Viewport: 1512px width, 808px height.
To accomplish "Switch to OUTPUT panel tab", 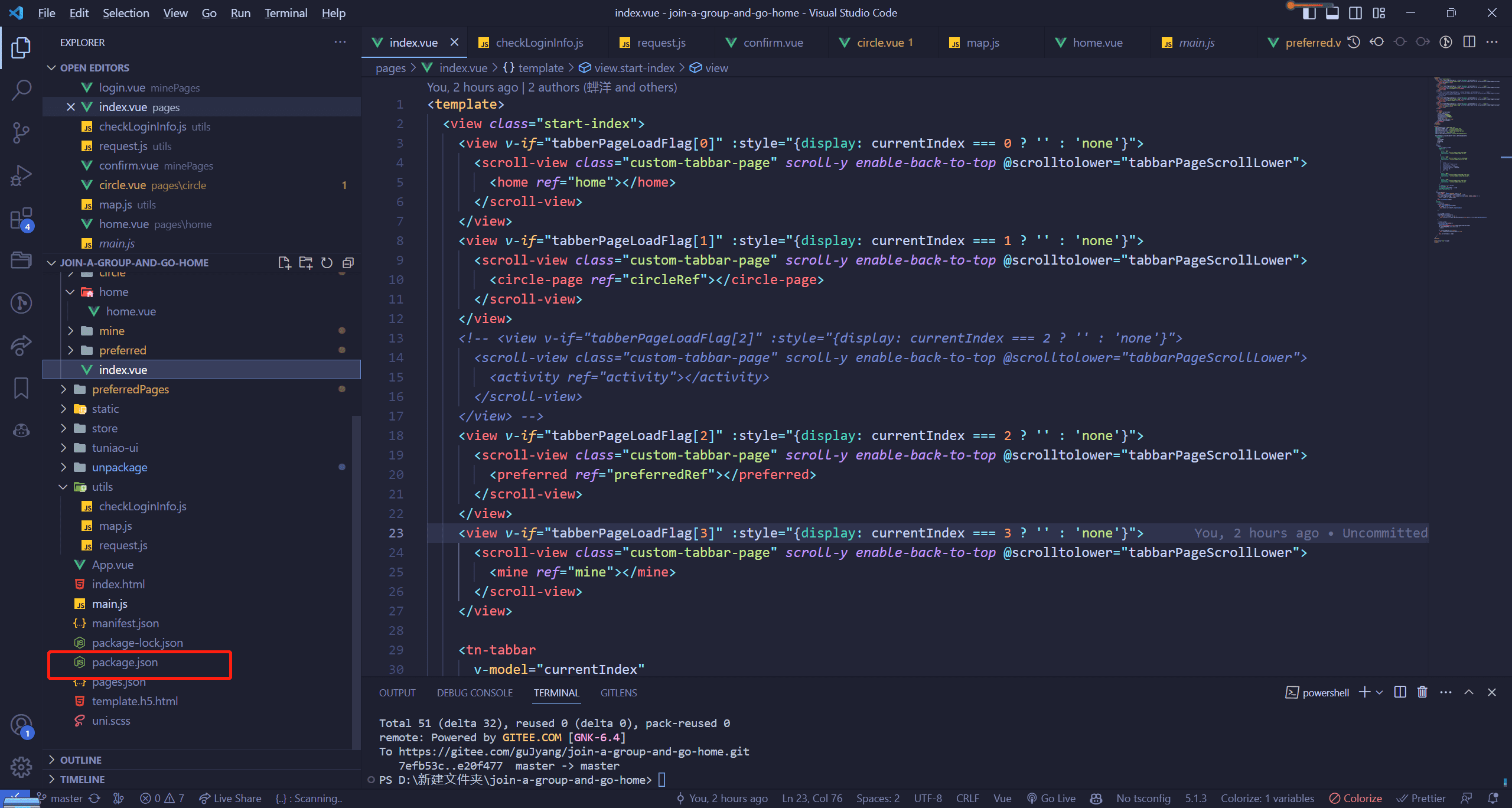I will coord(397,693).
